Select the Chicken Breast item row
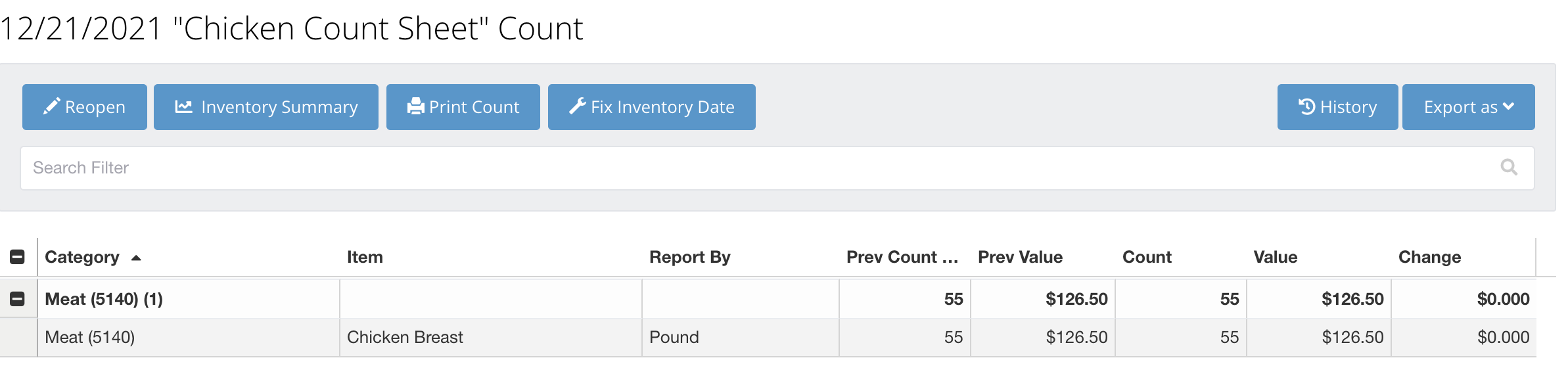1568x385 pixels. (405, 337)
